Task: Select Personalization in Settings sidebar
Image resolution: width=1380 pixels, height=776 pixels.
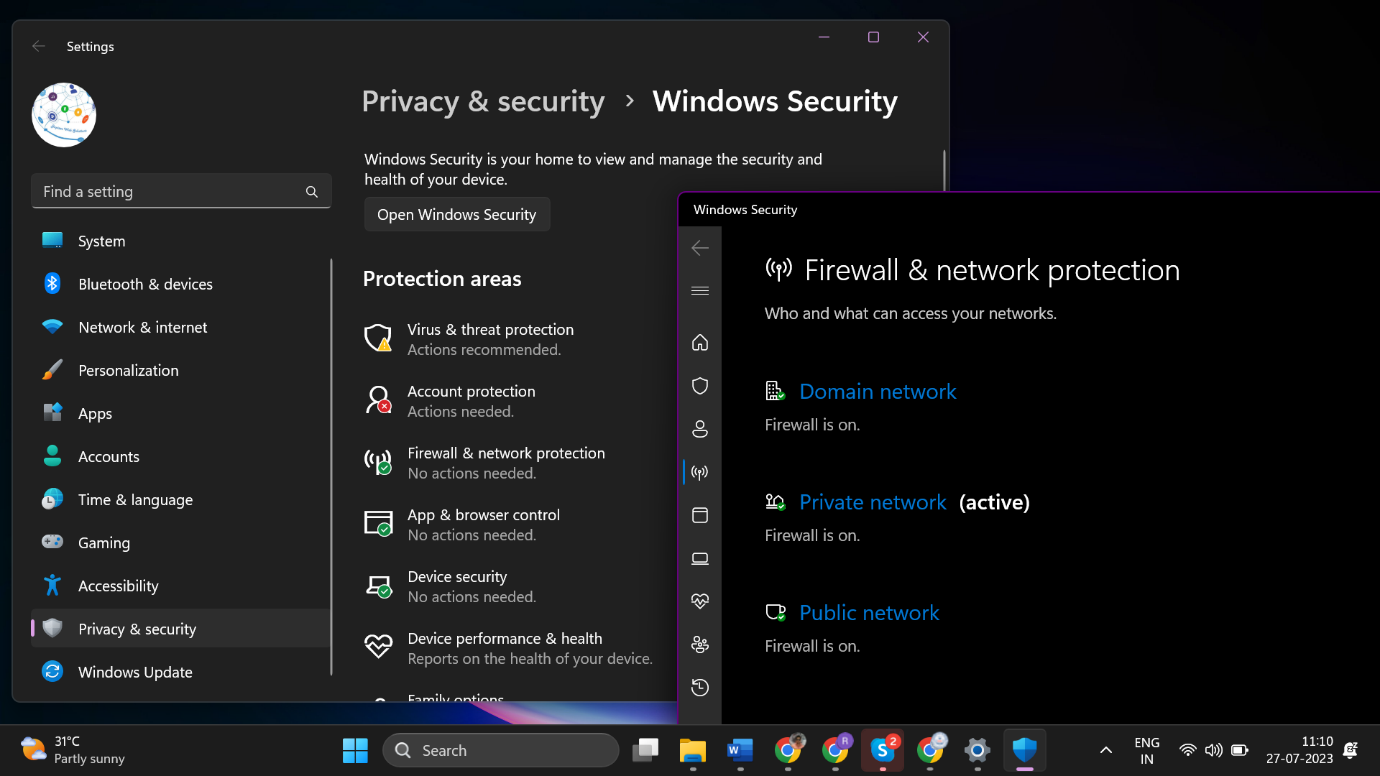Action: pos(180,370)
